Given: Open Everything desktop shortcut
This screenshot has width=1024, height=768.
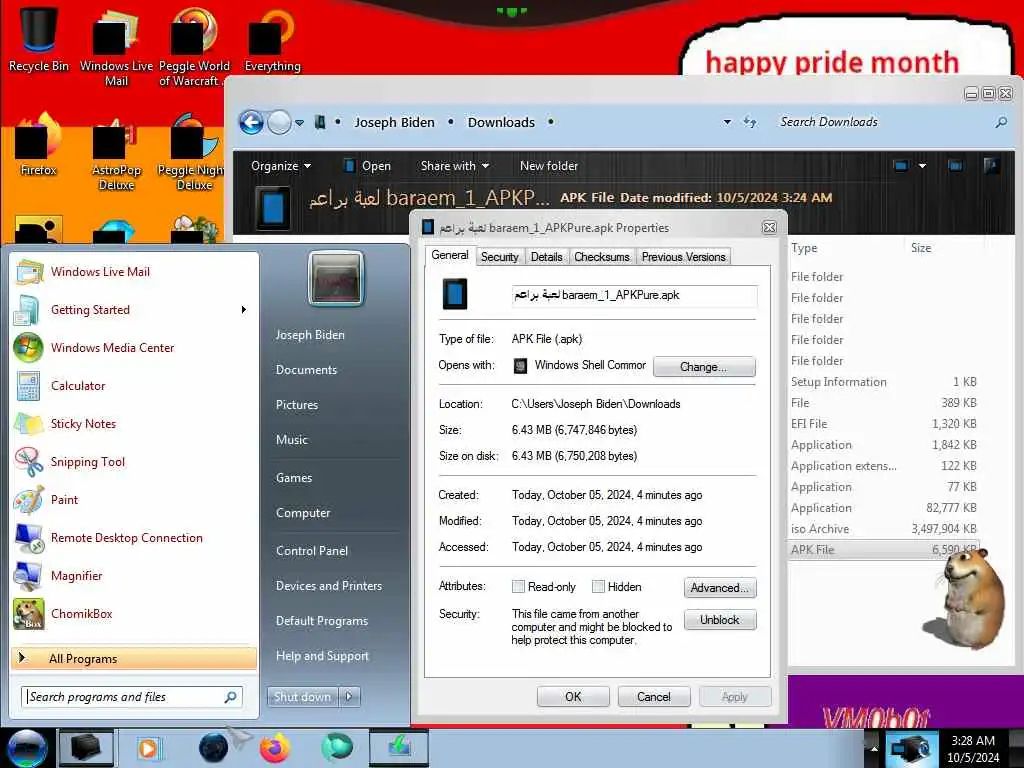Looking at the screenshot, I should click(x=272, y=40).
